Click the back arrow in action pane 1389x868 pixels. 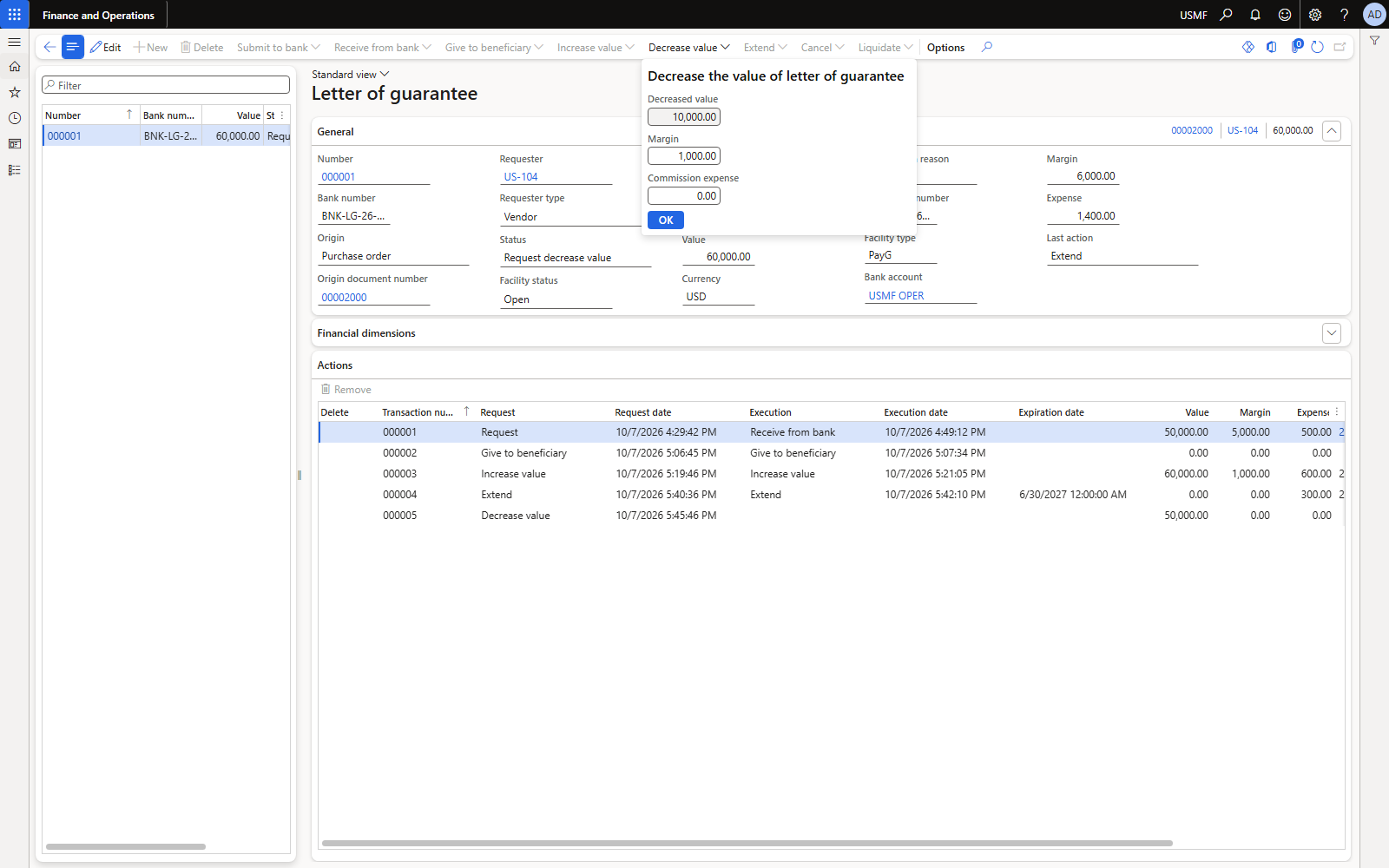coord(49,47)
